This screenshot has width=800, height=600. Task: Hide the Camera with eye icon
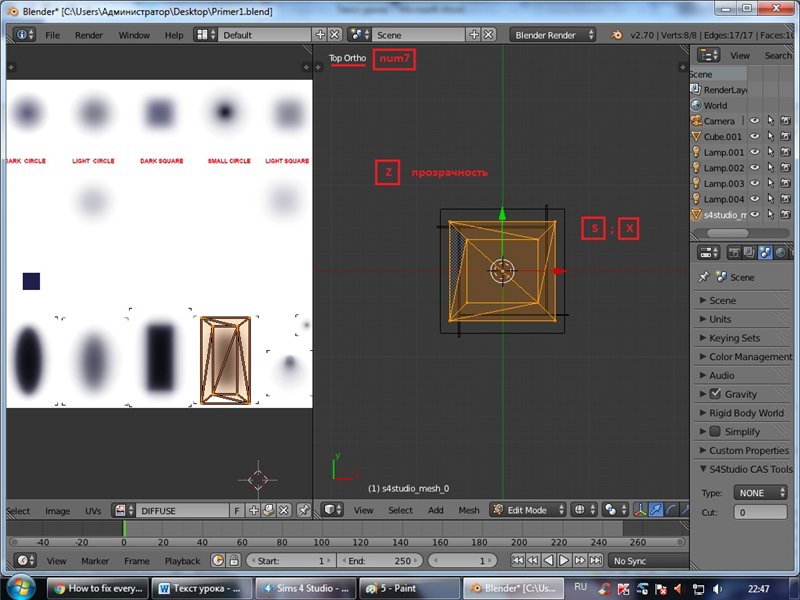(x=755, y=121)
